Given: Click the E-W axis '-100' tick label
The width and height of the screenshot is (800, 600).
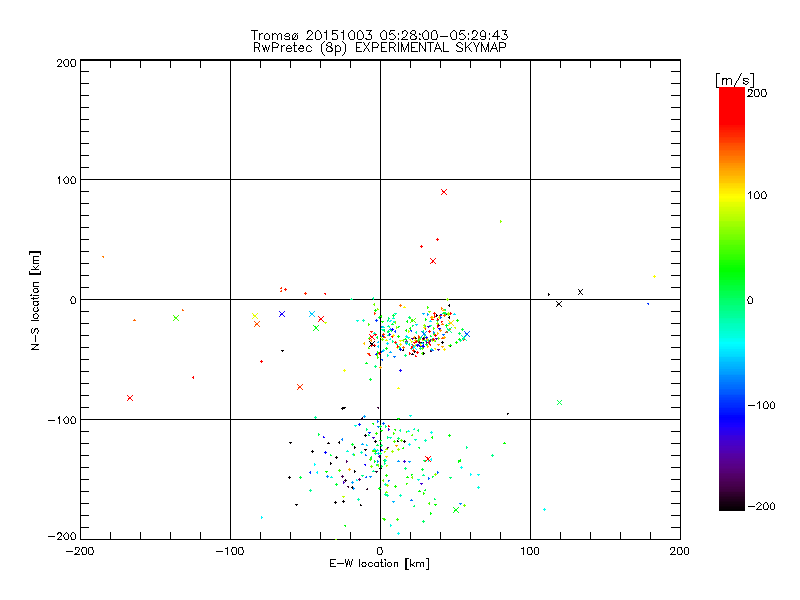Looking at the screenshot, I should pos(230,551).
